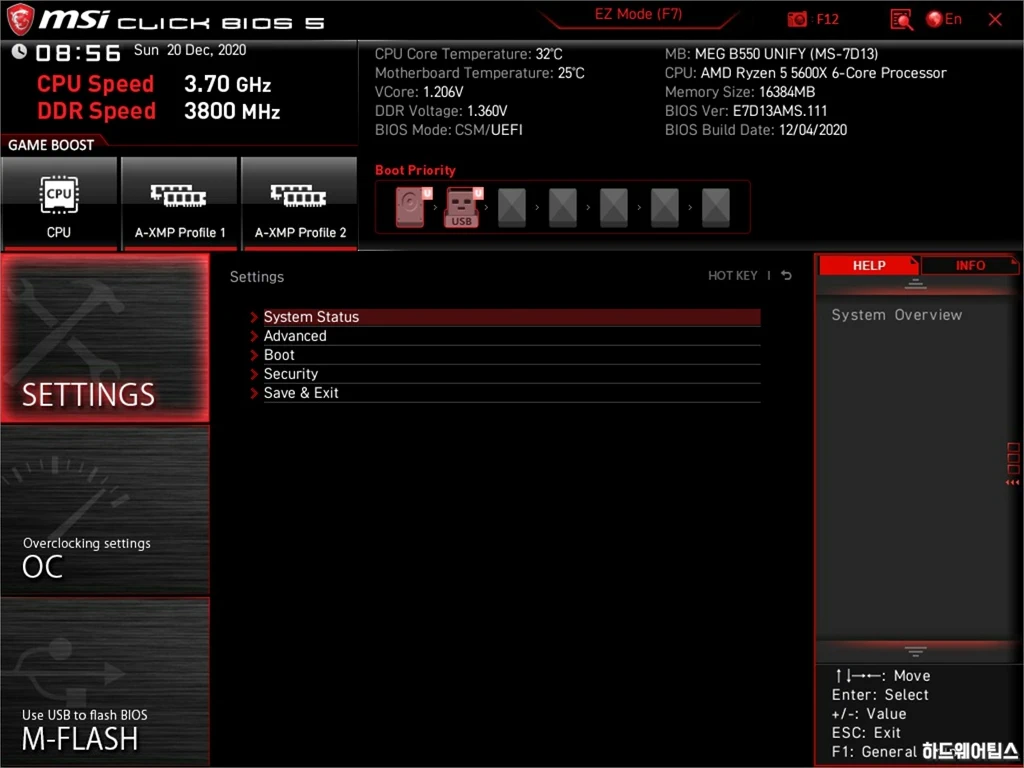Open the OC overclocking settings panel
The width and height of the screenshot is (1024, 768).
tap(105, 510)
